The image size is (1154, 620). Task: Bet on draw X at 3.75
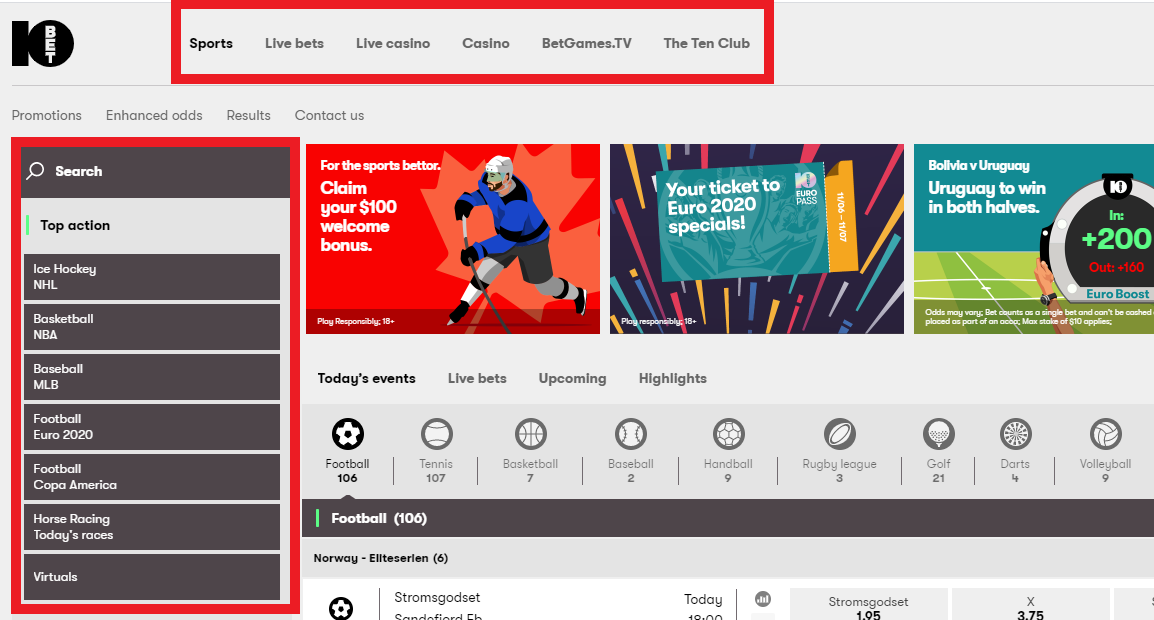(1030, 605)
